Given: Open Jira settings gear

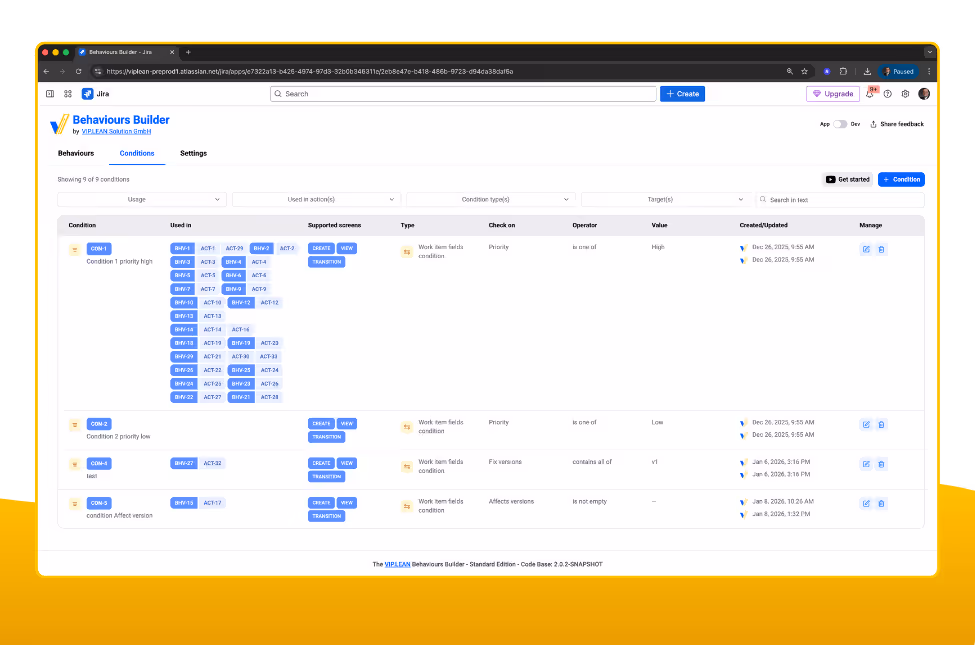Looking at the screenshot, I should pos(905,94).
